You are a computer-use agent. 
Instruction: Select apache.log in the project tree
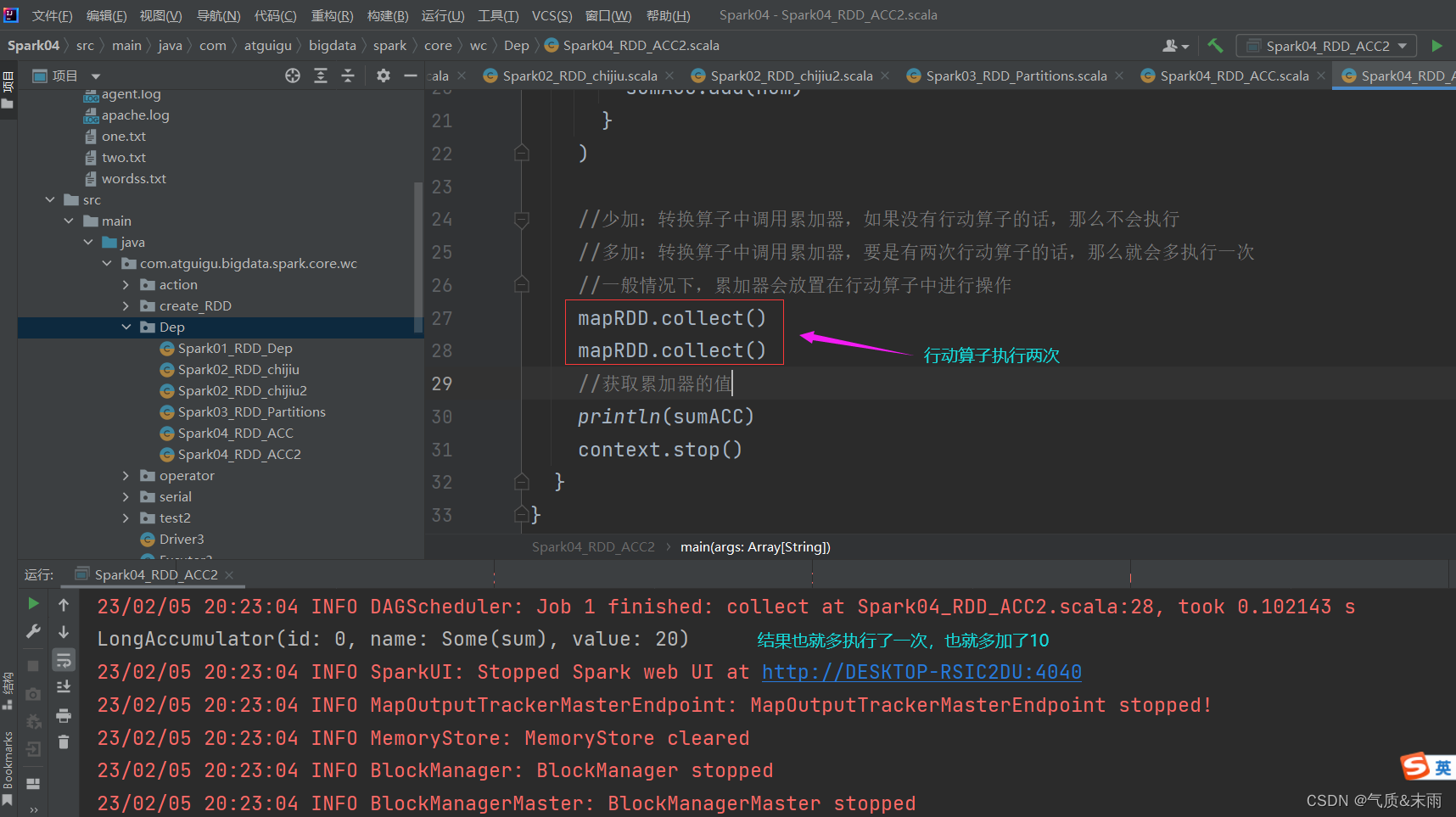point(135,115)
